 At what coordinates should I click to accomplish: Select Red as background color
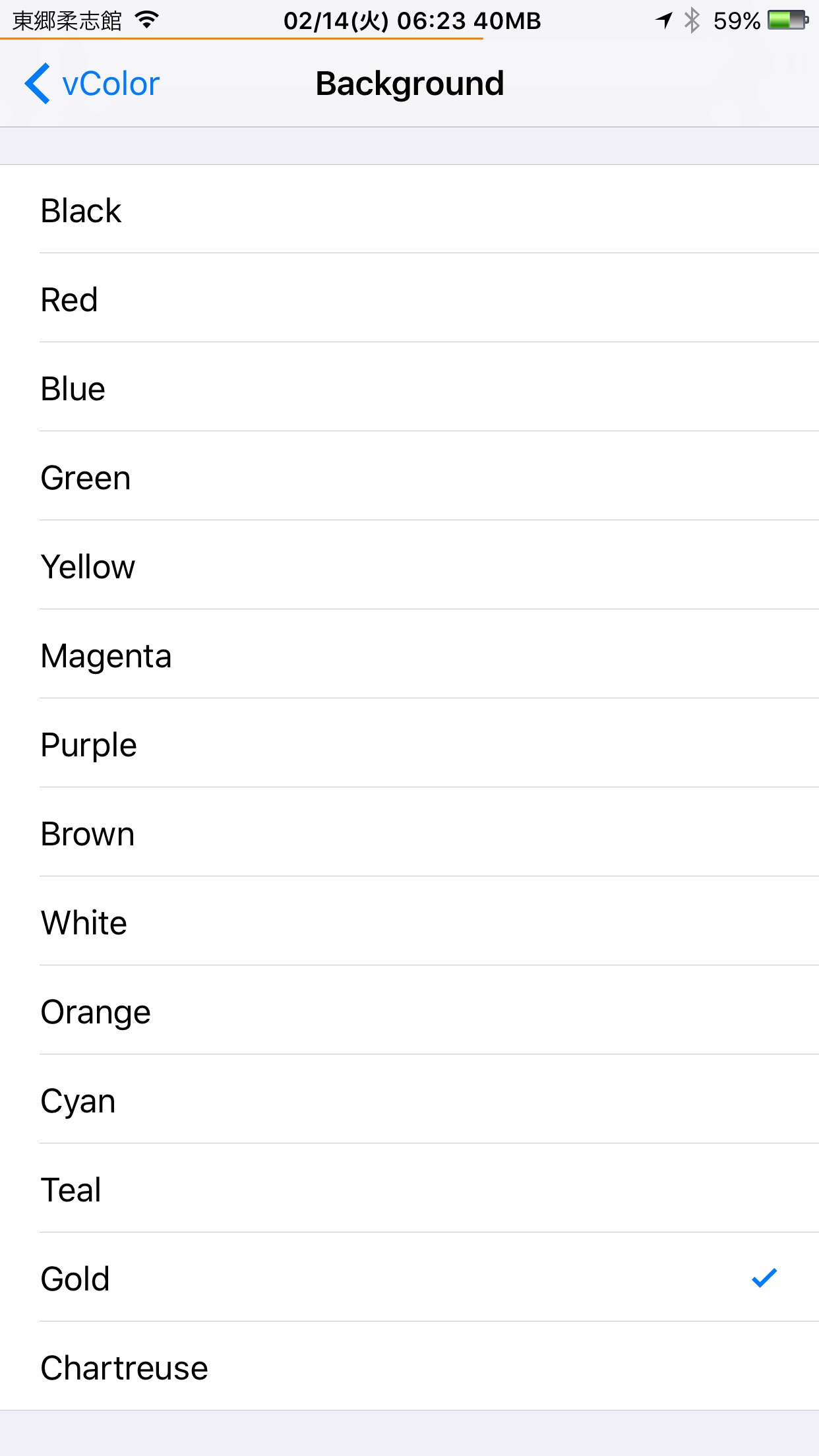pos(409,298)
